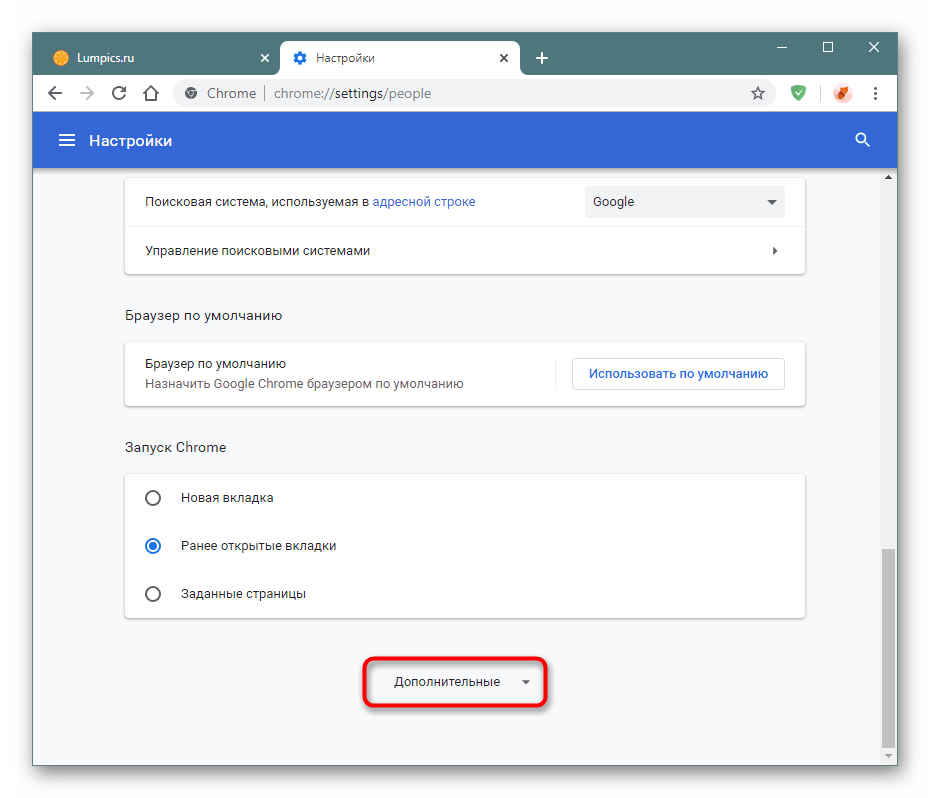Open the Google search engine dropdown
930x798 pixels.
(x=684, y=202)
